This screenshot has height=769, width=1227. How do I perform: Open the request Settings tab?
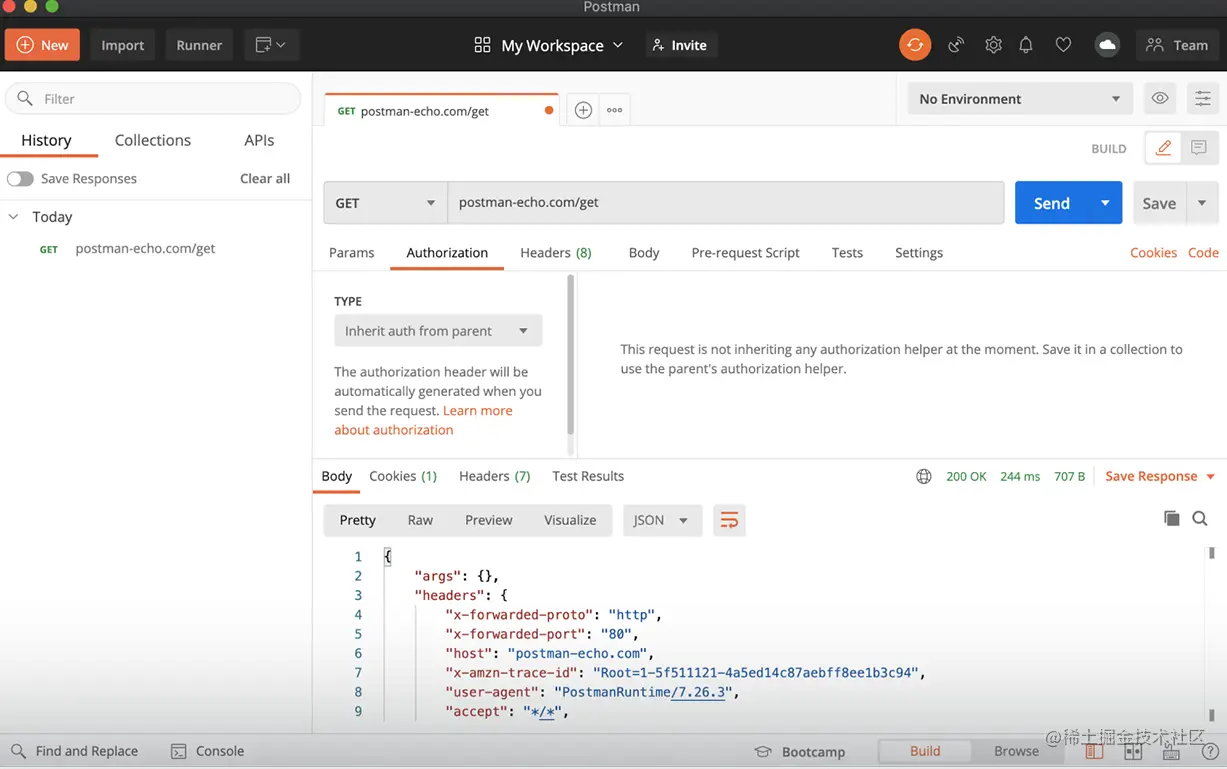919,252
